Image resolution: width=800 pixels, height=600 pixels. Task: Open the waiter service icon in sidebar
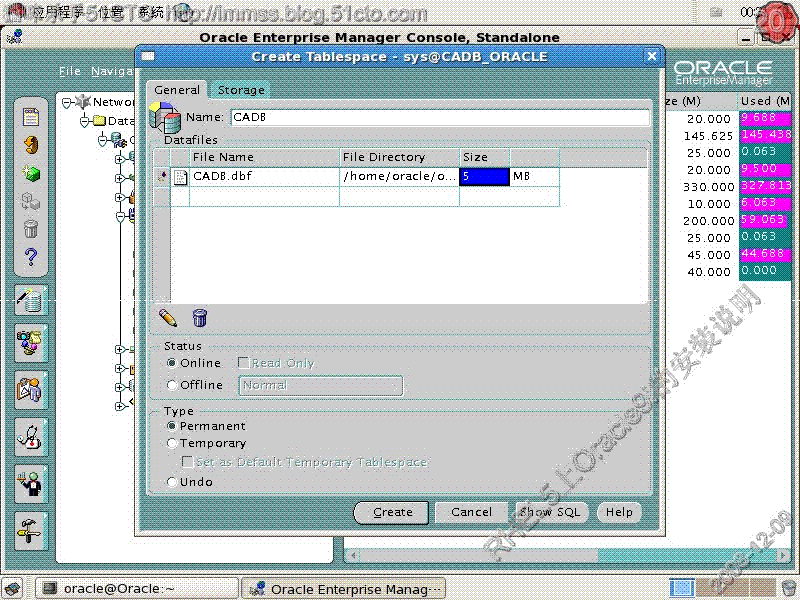click(x=31, y=484)
